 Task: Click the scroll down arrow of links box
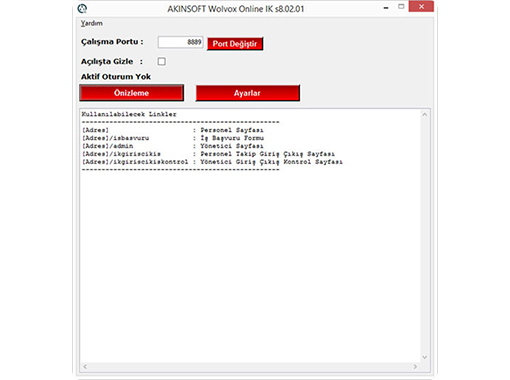(425, 357)
